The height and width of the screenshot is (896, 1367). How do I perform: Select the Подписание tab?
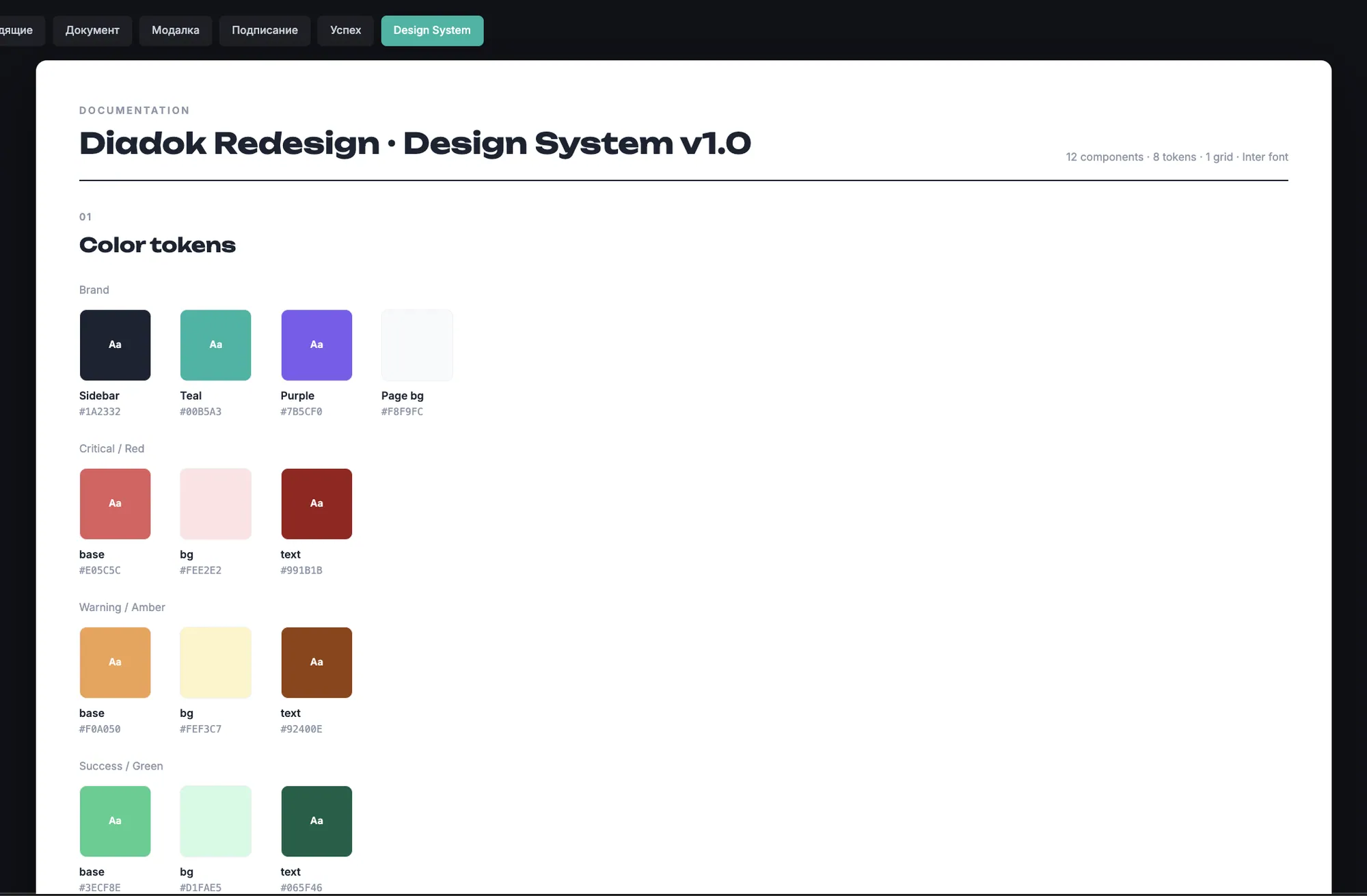point(265,31)
